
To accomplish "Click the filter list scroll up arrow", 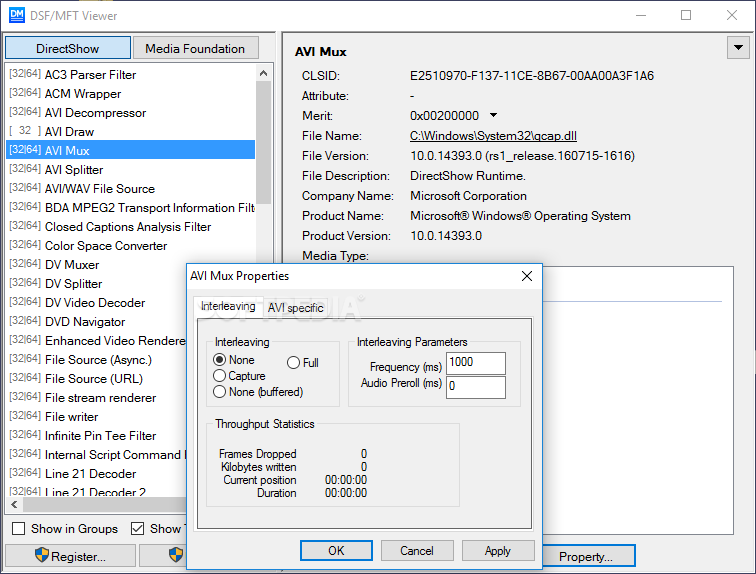I will pos(263,73).
